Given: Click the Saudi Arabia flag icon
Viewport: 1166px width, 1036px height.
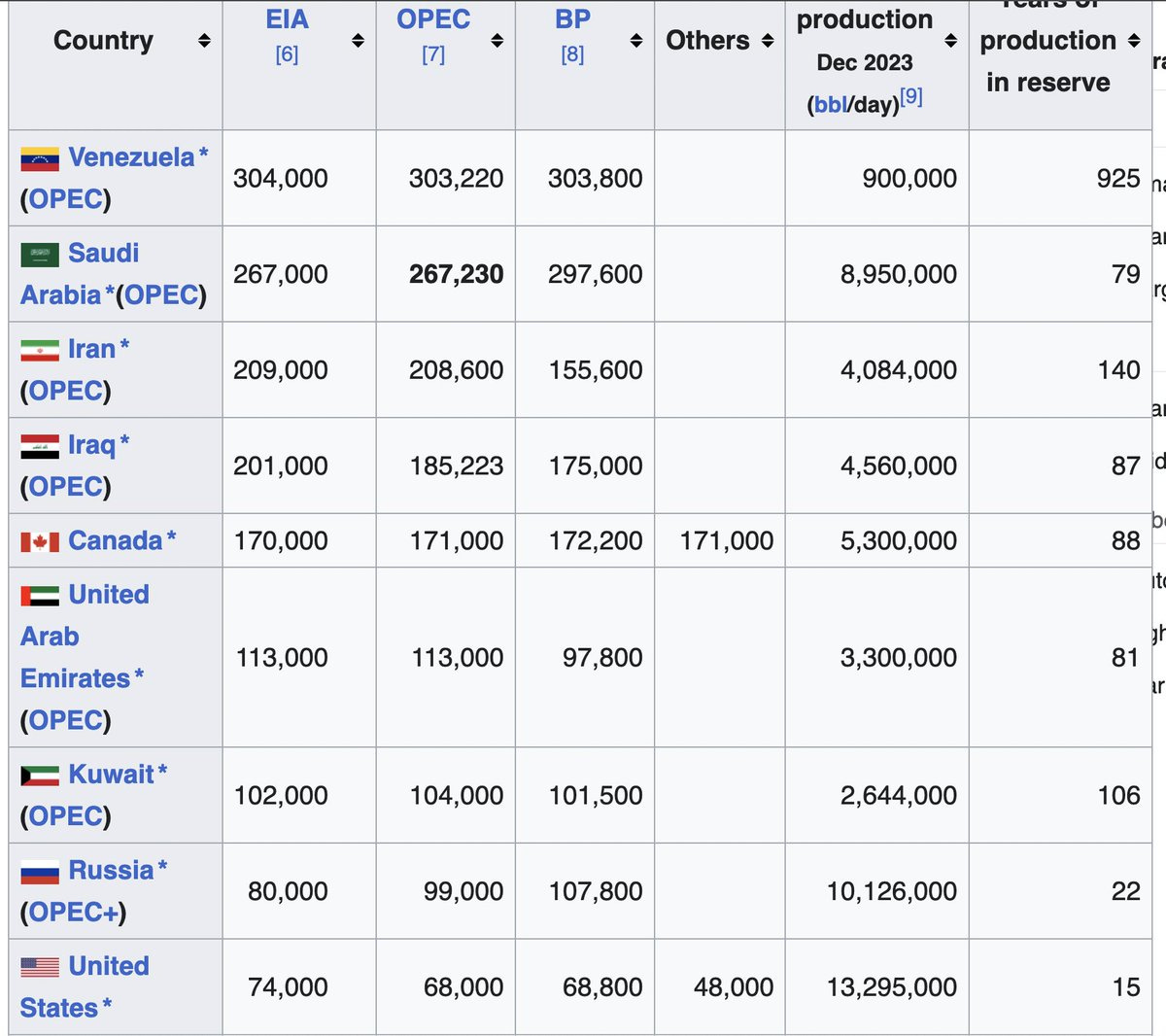Looking at the screenshot, I should coord(40,255).
